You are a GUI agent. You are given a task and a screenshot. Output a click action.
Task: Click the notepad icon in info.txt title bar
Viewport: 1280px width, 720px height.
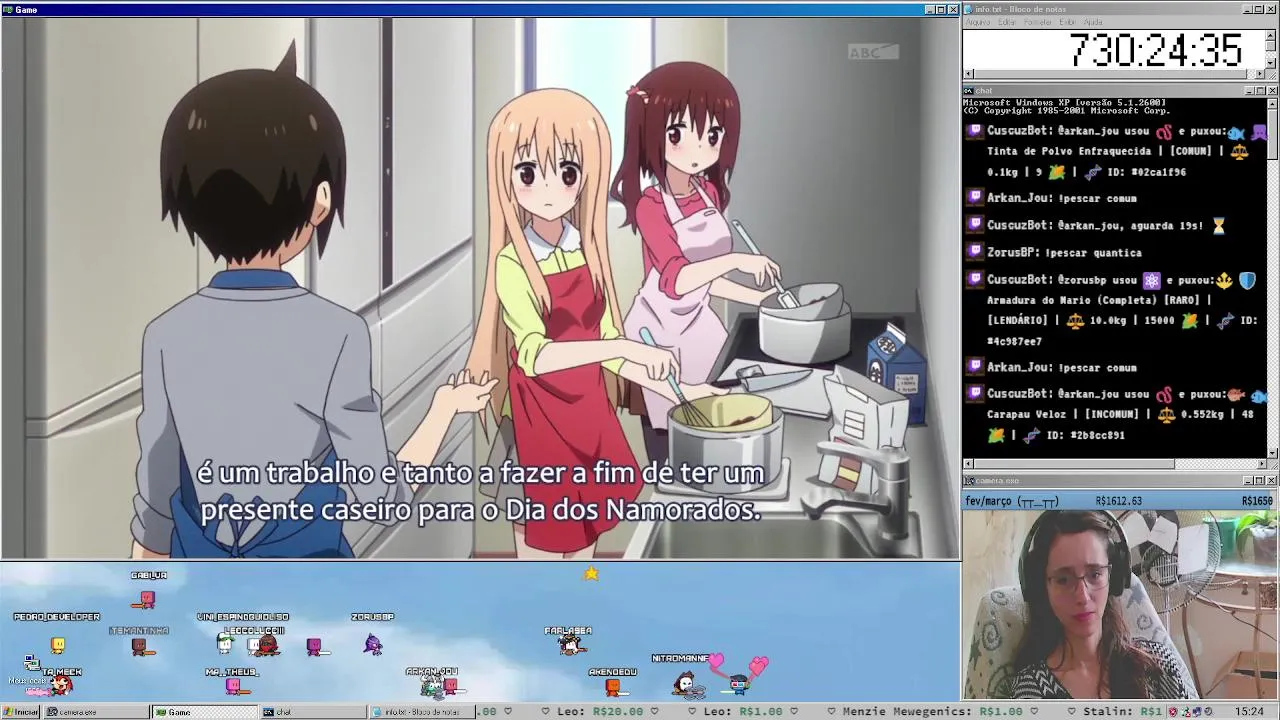(969, 9)
